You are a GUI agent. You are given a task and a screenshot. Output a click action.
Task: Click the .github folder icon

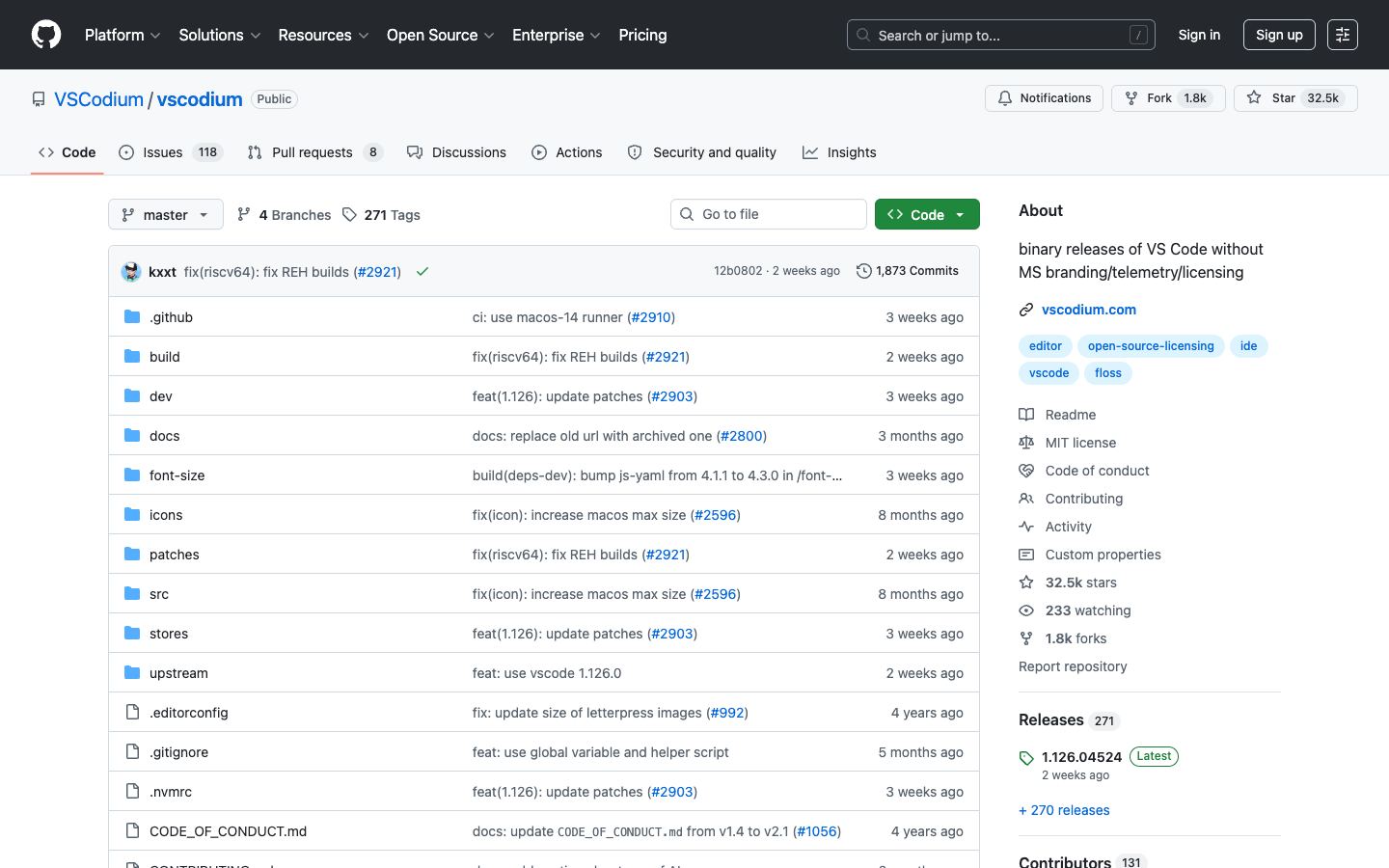[132, 317]
